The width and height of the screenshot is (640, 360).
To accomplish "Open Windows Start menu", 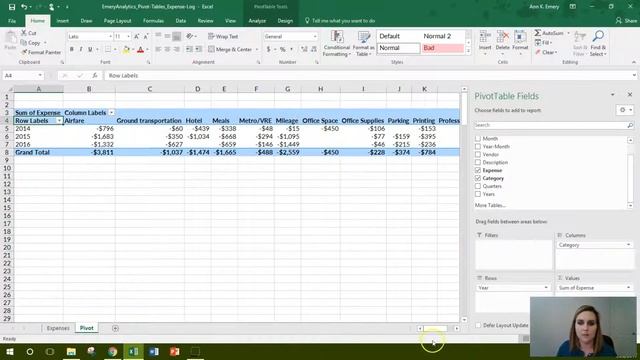I will [10, 351].
